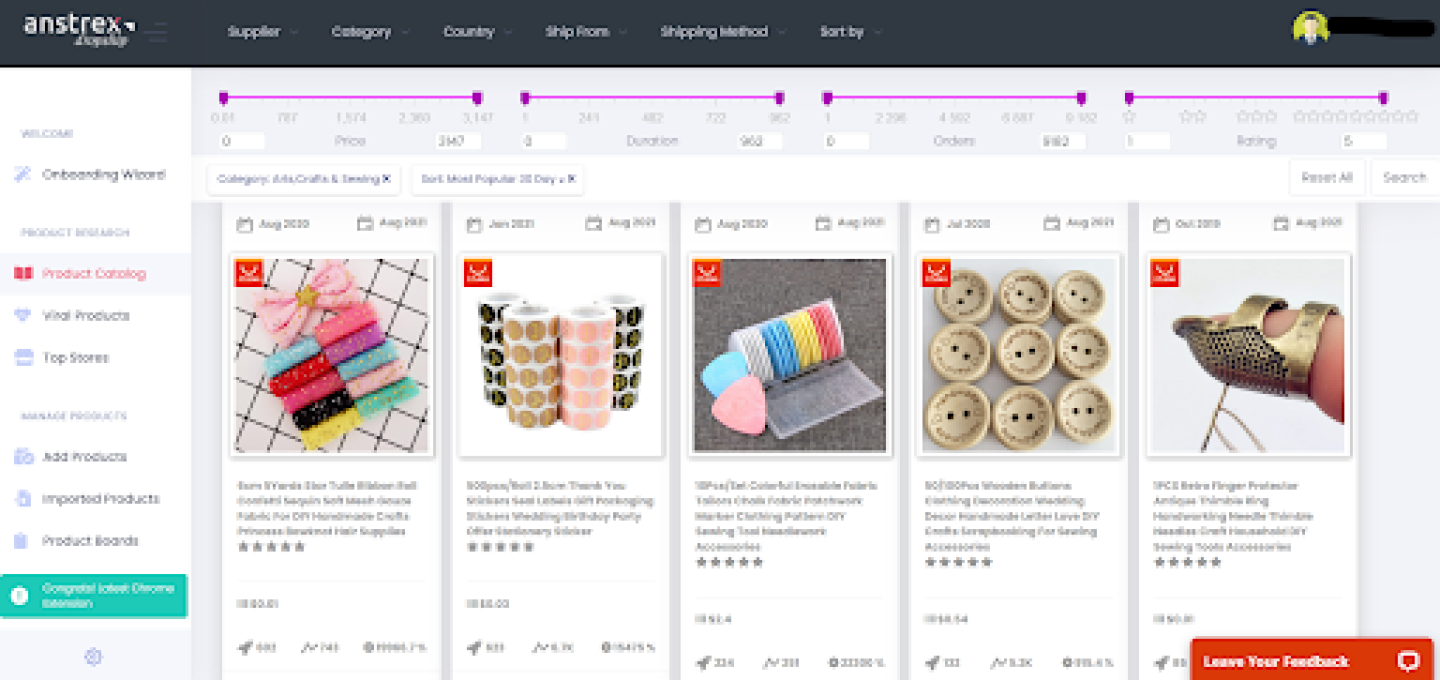Click the Price slider's right handle
1440x680 pixels.
coord(477,98)
